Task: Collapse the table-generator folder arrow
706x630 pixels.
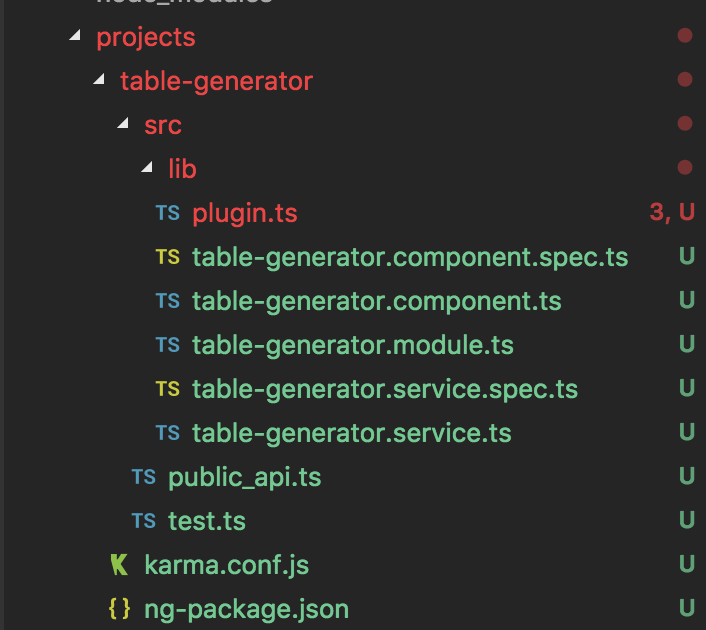Action: (x=99, y=81)
